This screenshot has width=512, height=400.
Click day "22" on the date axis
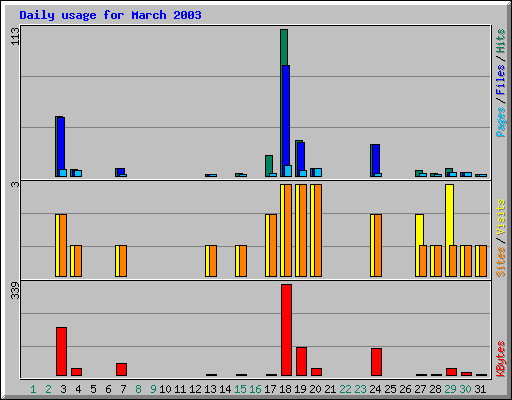click(x=345, y=389)
